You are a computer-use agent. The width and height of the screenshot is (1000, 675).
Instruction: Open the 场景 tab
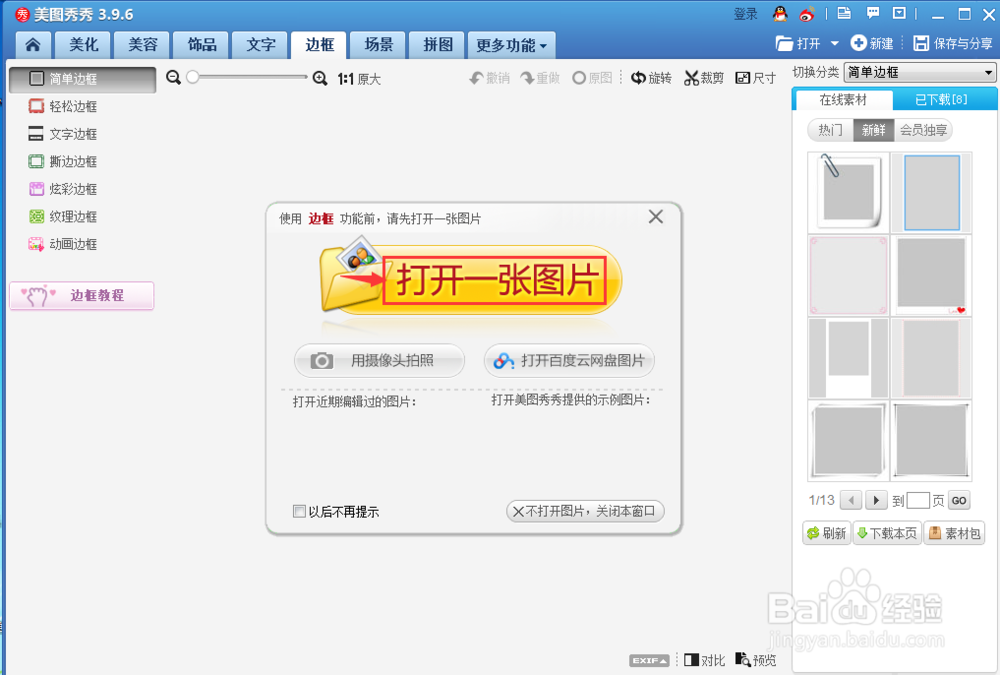click(x=379, y=45)
